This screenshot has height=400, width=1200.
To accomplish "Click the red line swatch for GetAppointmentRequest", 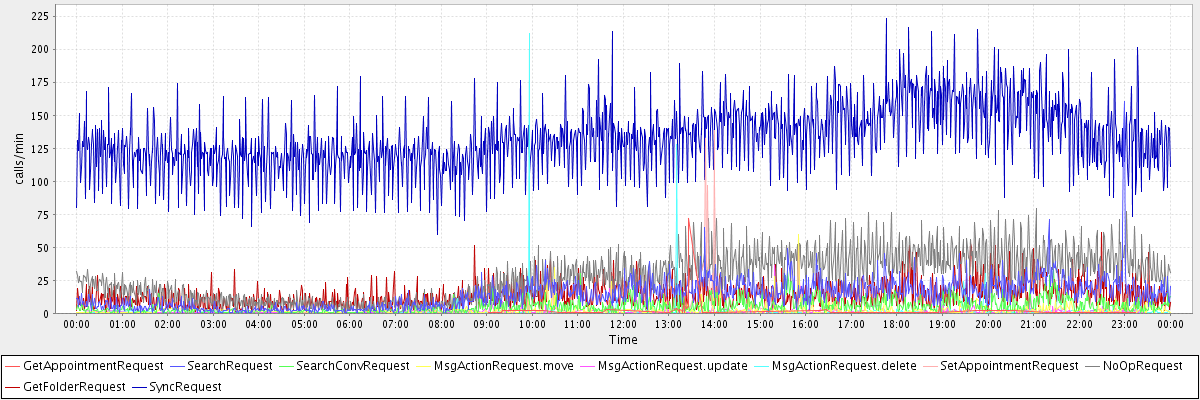I will 12,366.
